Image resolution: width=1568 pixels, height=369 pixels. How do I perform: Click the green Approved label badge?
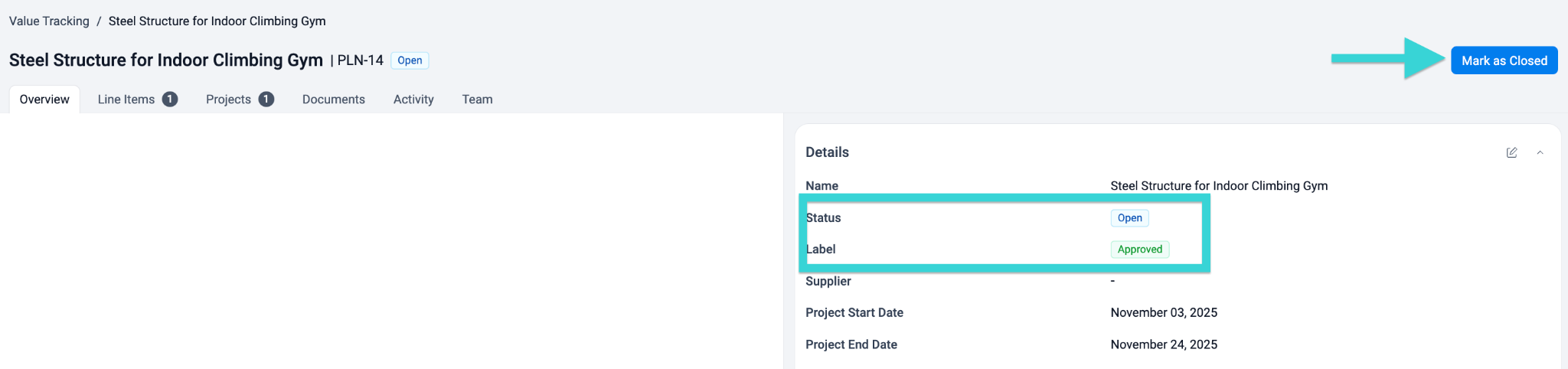tap(1139, 250)
